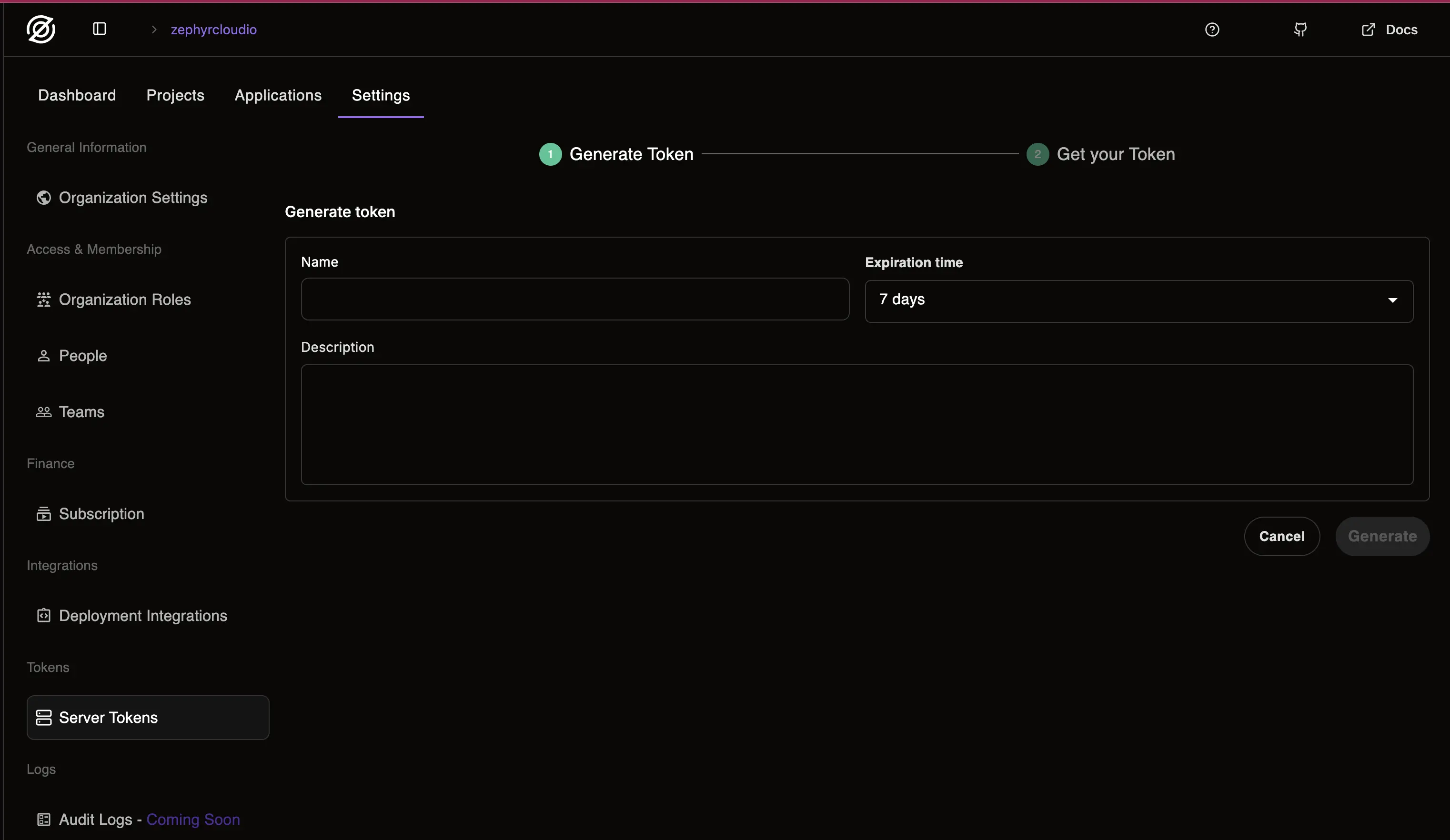Switch to the Applications tab

(x=277, y=95)
